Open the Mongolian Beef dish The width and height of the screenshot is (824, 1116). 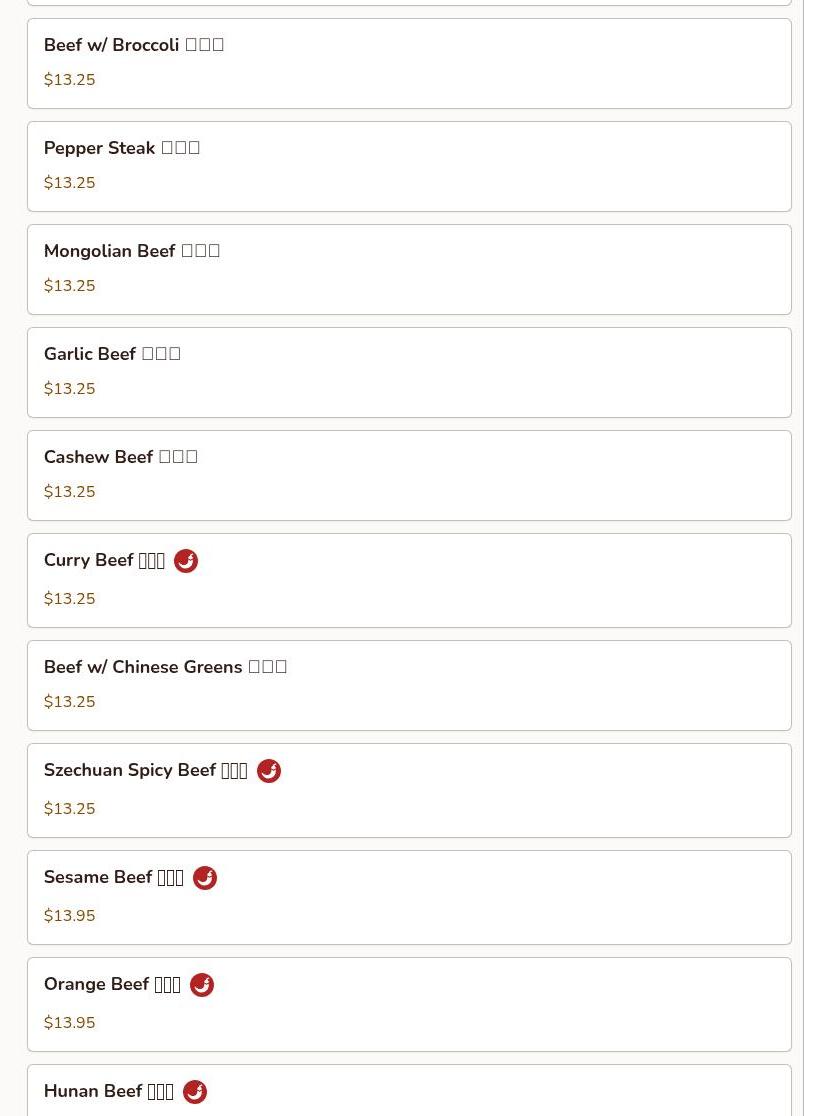click(409, 269)
